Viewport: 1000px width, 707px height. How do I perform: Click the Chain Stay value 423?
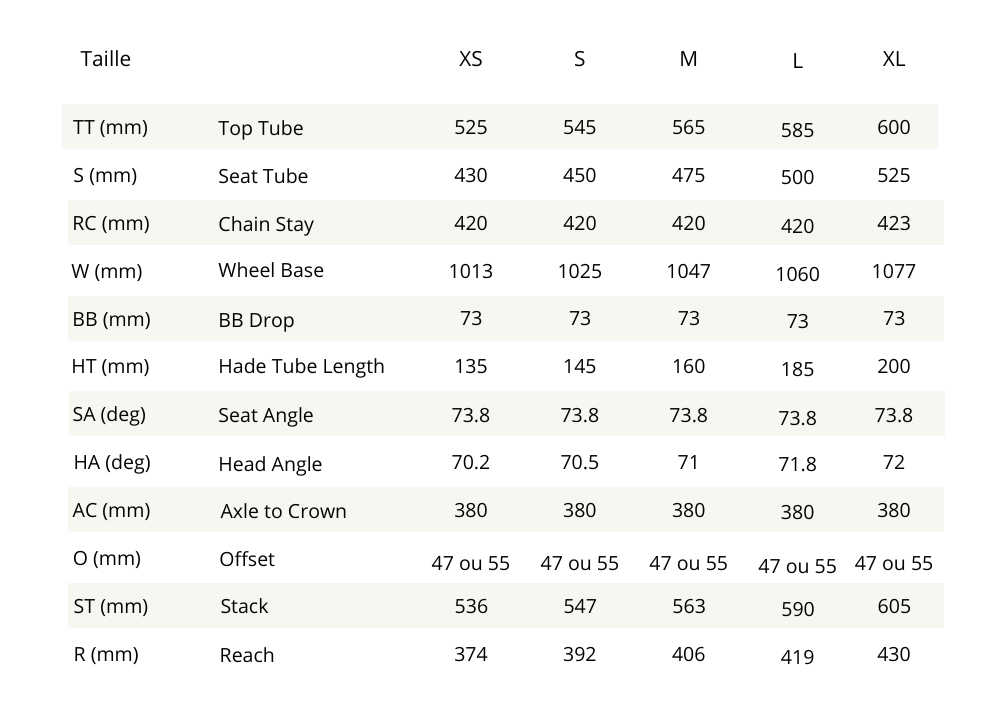coord(893,223)
